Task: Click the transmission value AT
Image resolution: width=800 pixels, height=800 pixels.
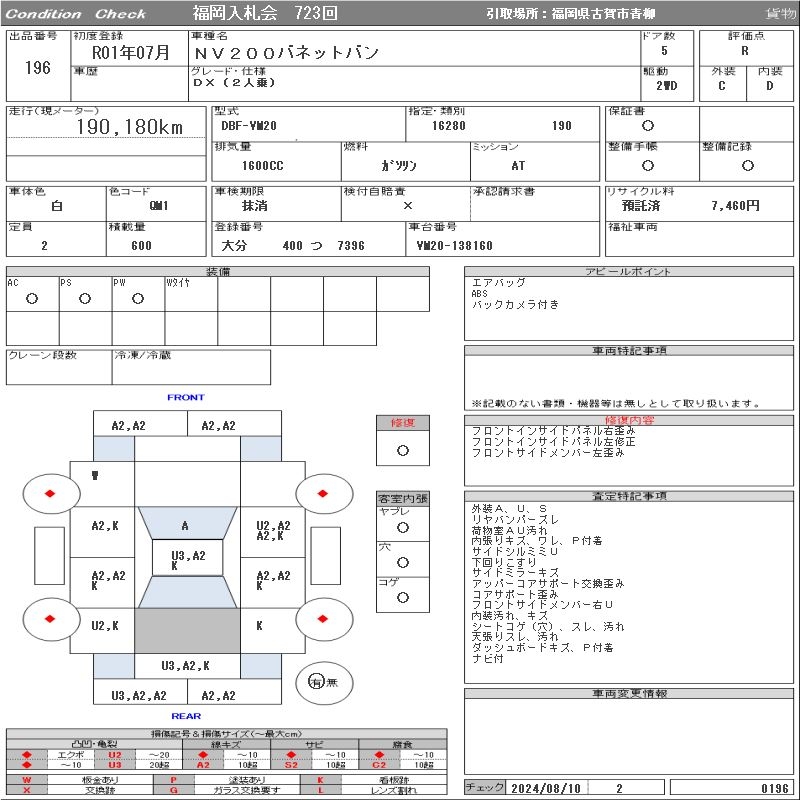Action: point(518,165)
